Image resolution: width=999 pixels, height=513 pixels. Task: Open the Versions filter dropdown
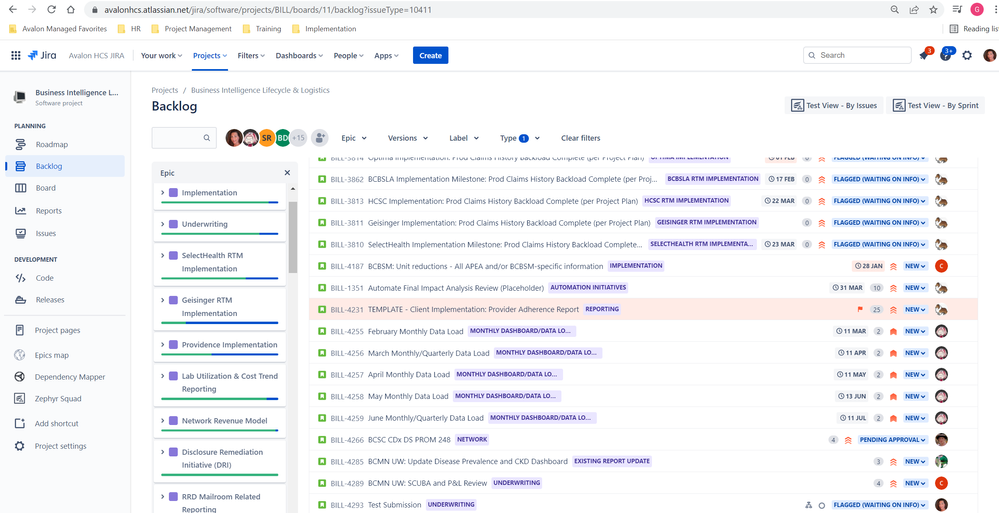pos(408,138)
